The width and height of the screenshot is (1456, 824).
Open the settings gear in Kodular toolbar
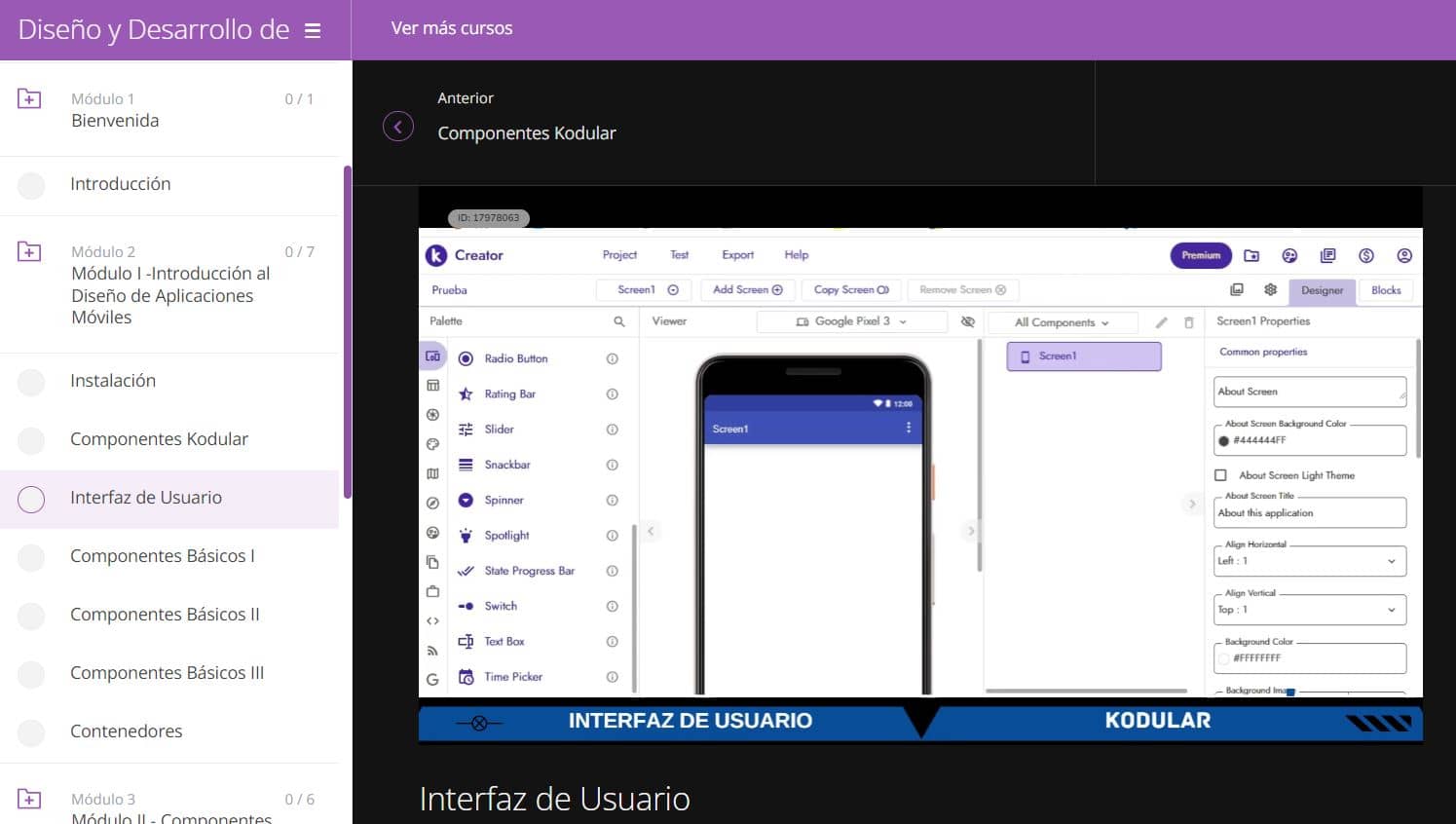1270,290
